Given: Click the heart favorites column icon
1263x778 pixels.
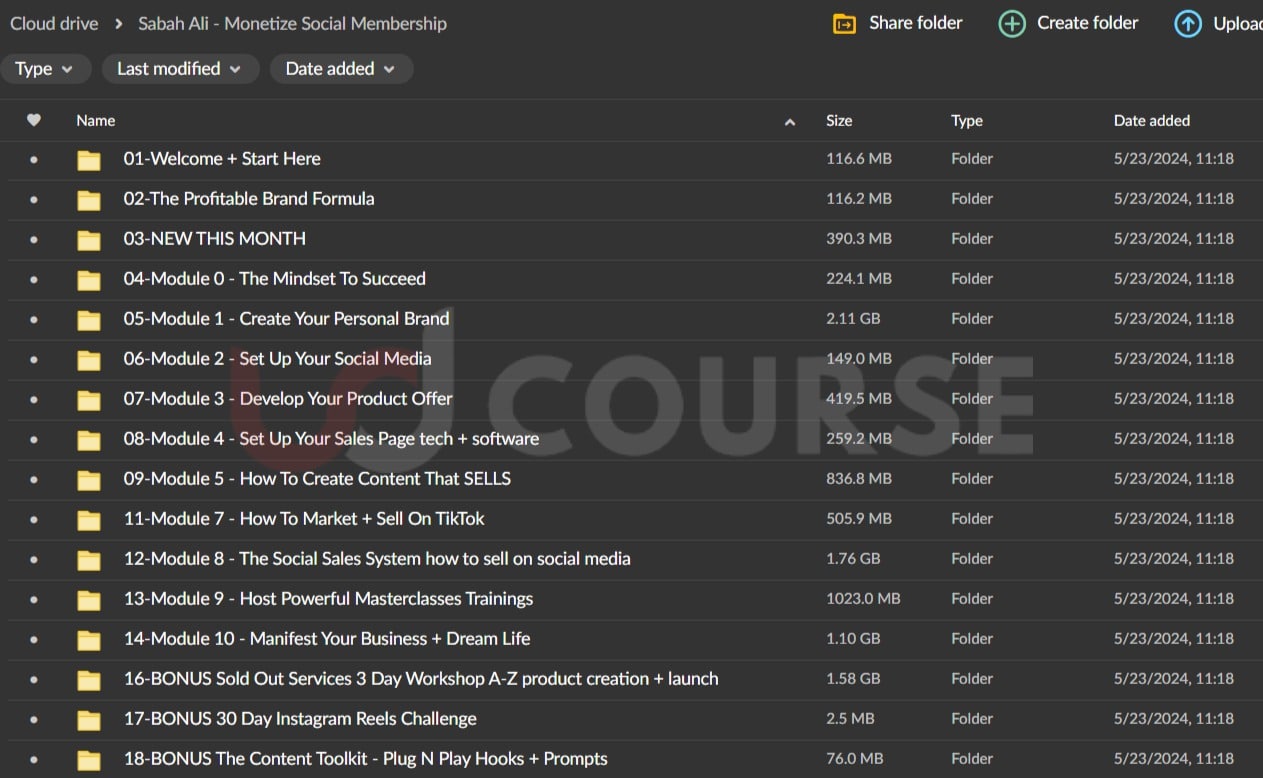Looking at the screenshot, I should coord(34,120).
